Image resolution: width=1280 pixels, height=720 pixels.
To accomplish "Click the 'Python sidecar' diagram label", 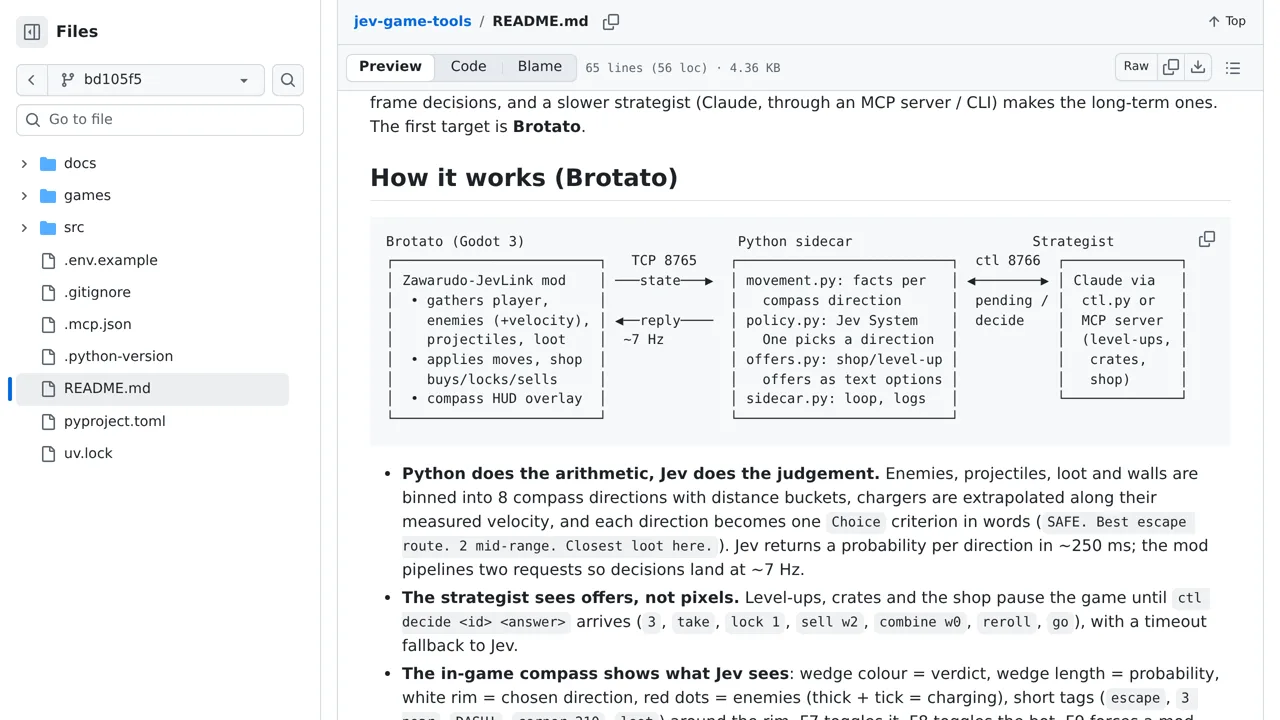I will (795, 242).
